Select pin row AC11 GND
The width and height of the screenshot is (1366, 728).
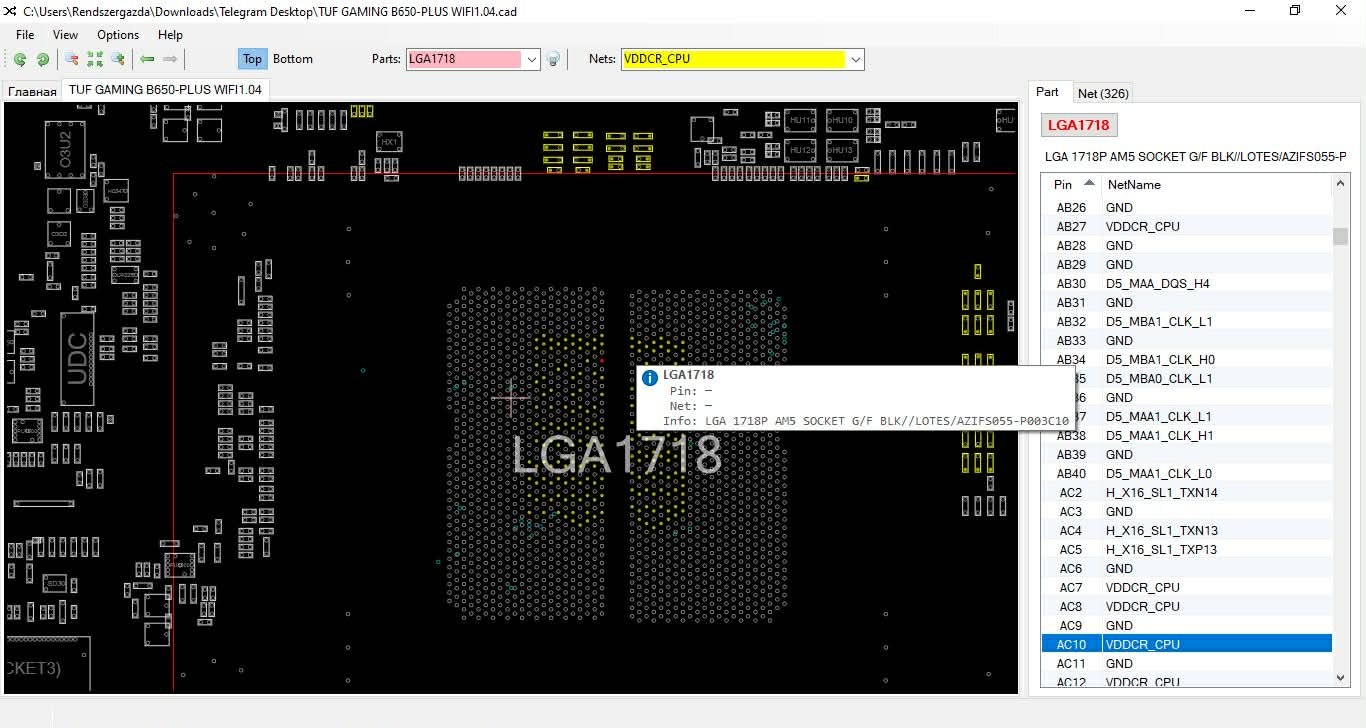point(1187,663)
